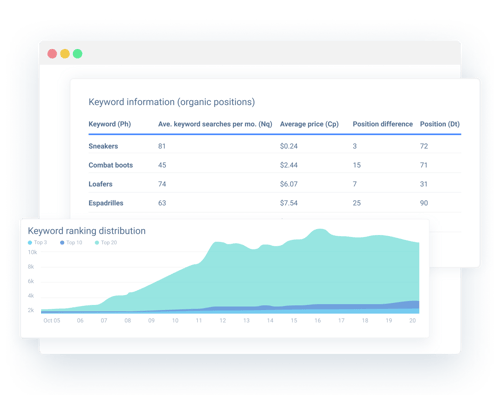The height and width of the screenshot is (395, 500).
Task: Click the 2k y-axis label
Action: pyautogui.click(x=31, y=310)
